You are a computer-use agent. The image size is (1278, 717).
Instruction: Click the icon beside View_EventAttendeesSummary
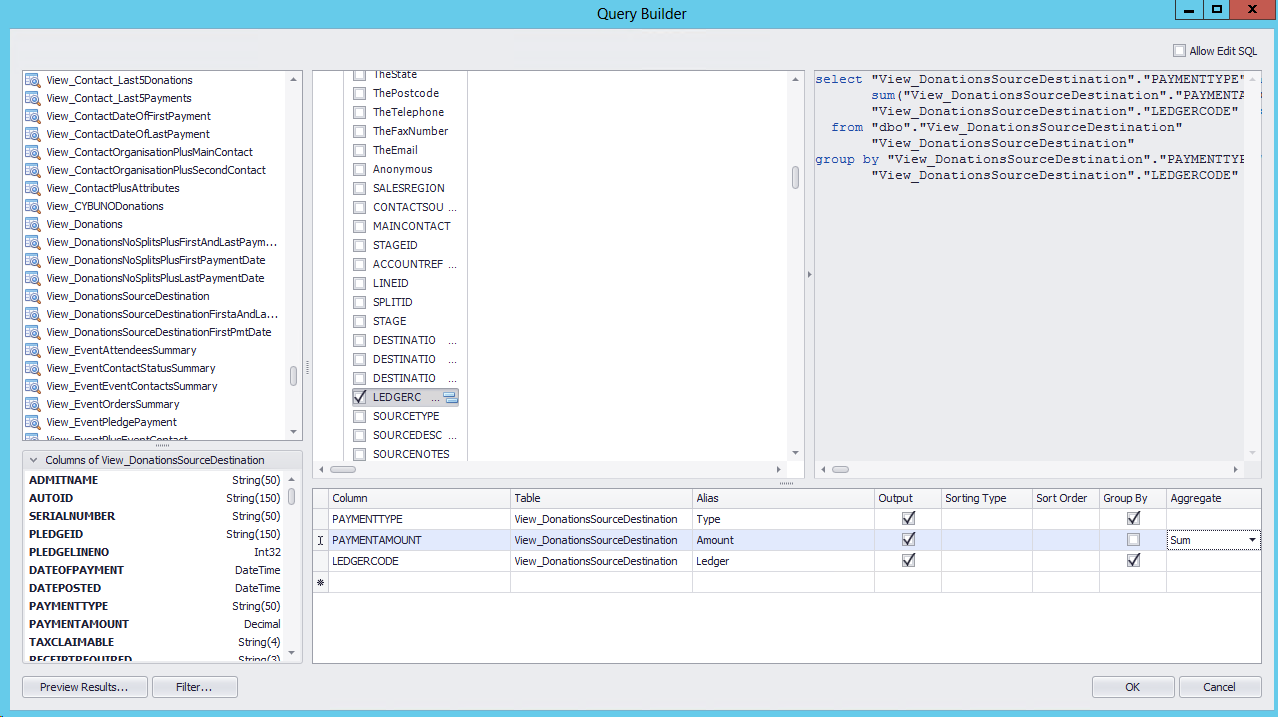tap(32, 350)
